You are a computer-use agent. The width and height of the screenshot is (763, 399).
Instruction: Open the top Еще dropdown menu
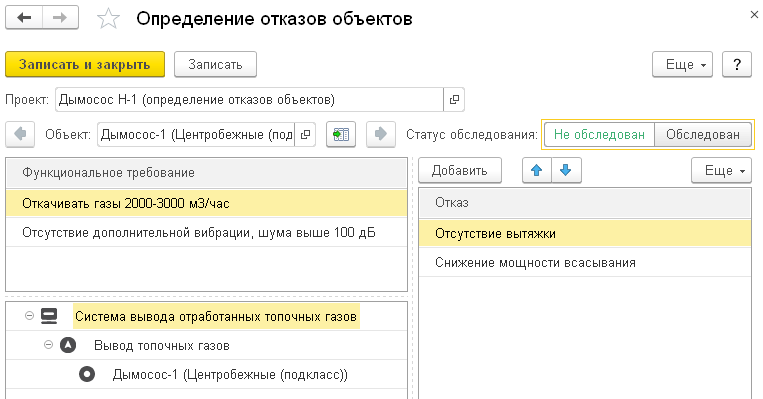(682, 64)
